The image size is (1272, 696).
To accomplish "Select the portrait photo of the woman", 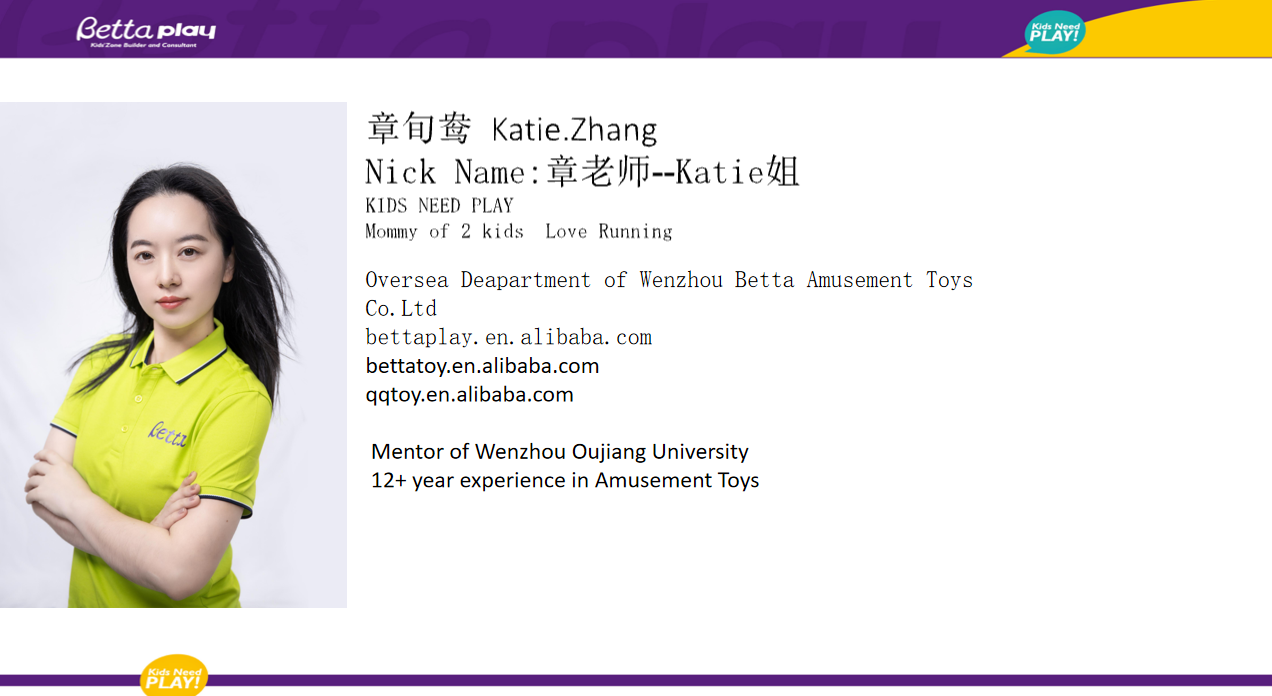I will (173, 355).
